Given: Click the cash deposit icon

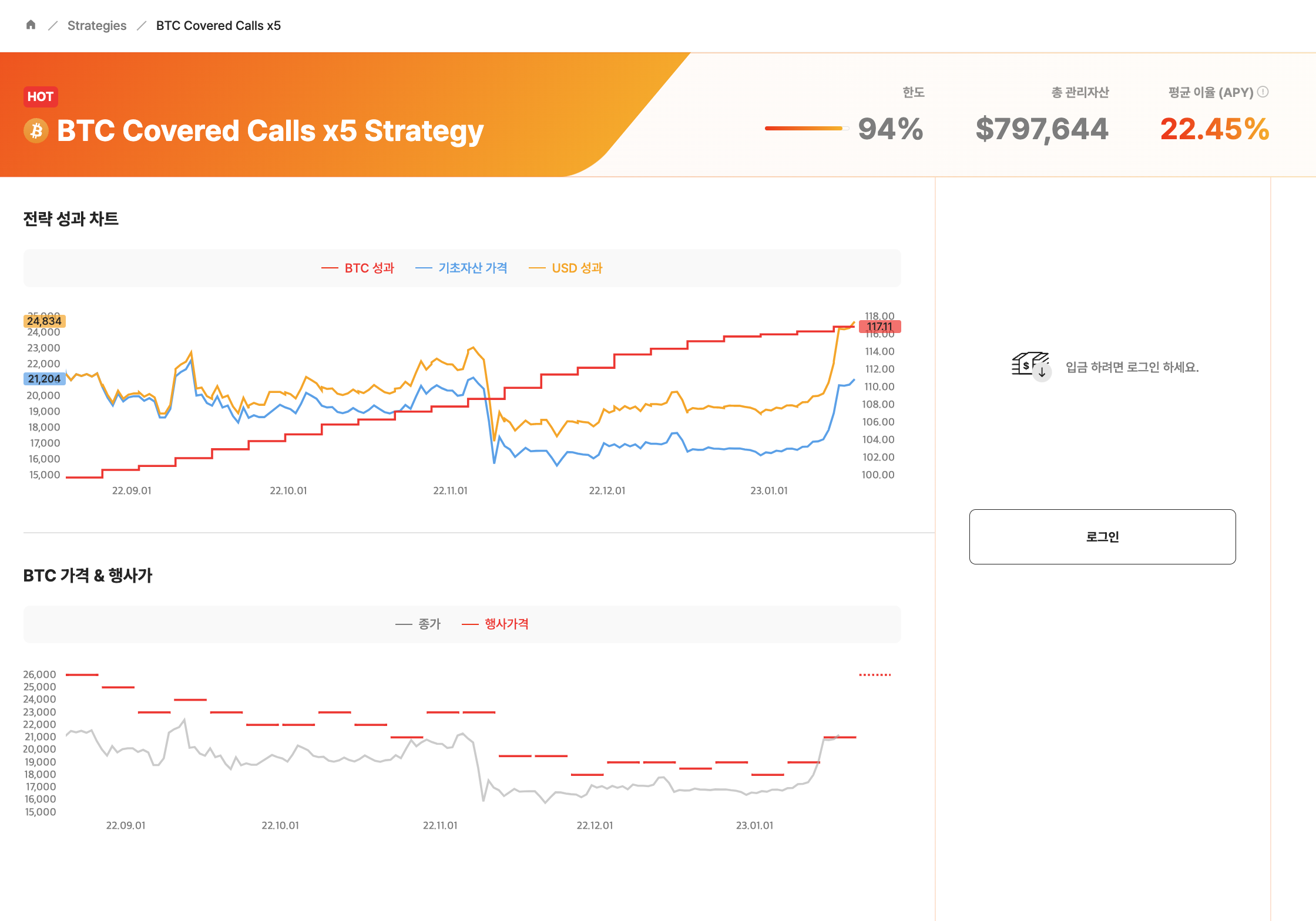Looking at the screenshot, I should pos(1030,367).
